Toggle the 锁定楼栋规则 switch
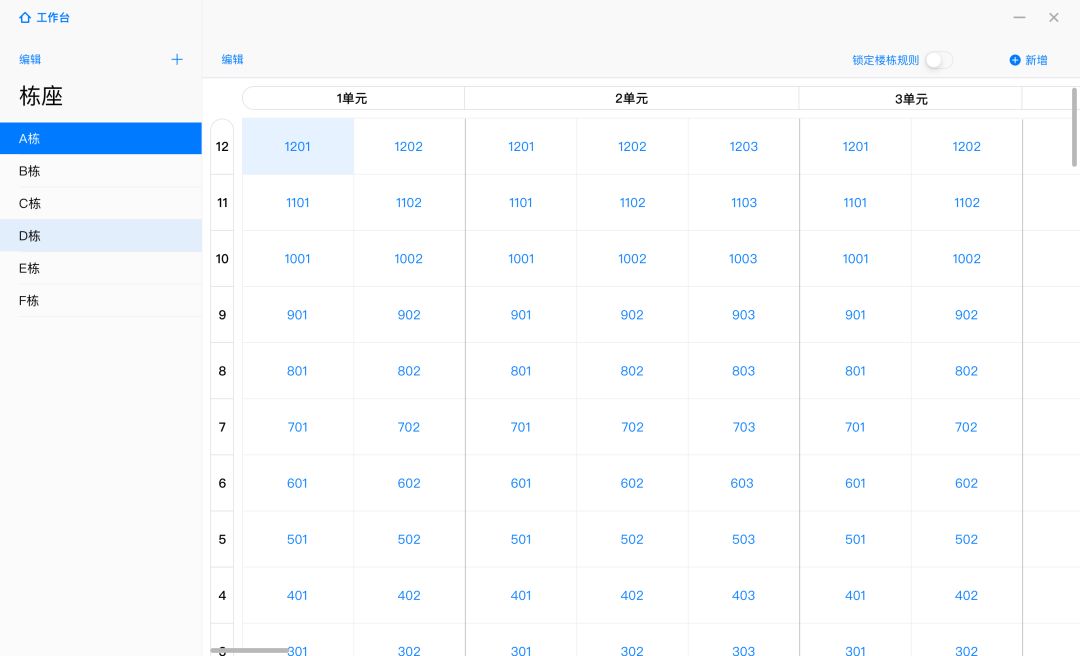Viewport: 1080px width, 656px height. 939,60
